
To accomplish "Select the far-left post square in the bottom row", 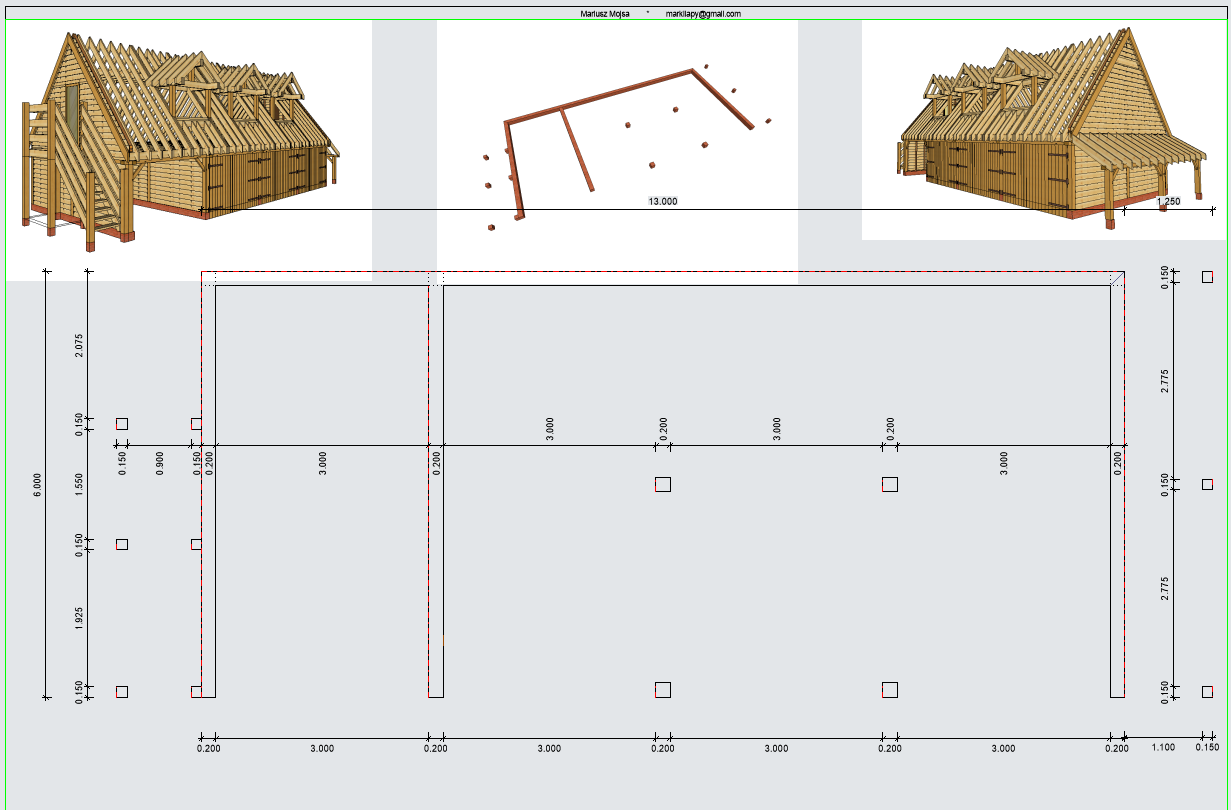I will click(122, 692).
